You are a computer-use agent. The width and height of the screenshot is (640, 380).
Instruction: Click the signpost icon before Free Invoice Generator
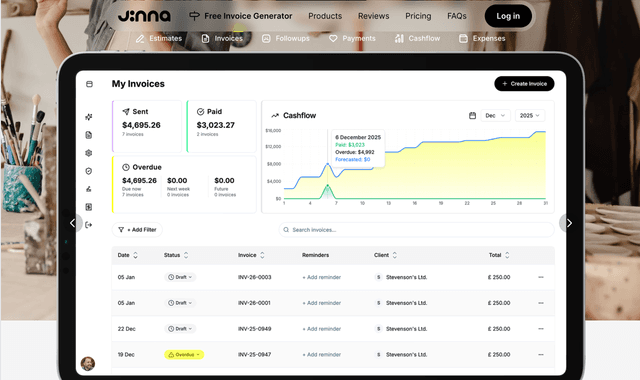pyautogui.click(x=194, y=16)
